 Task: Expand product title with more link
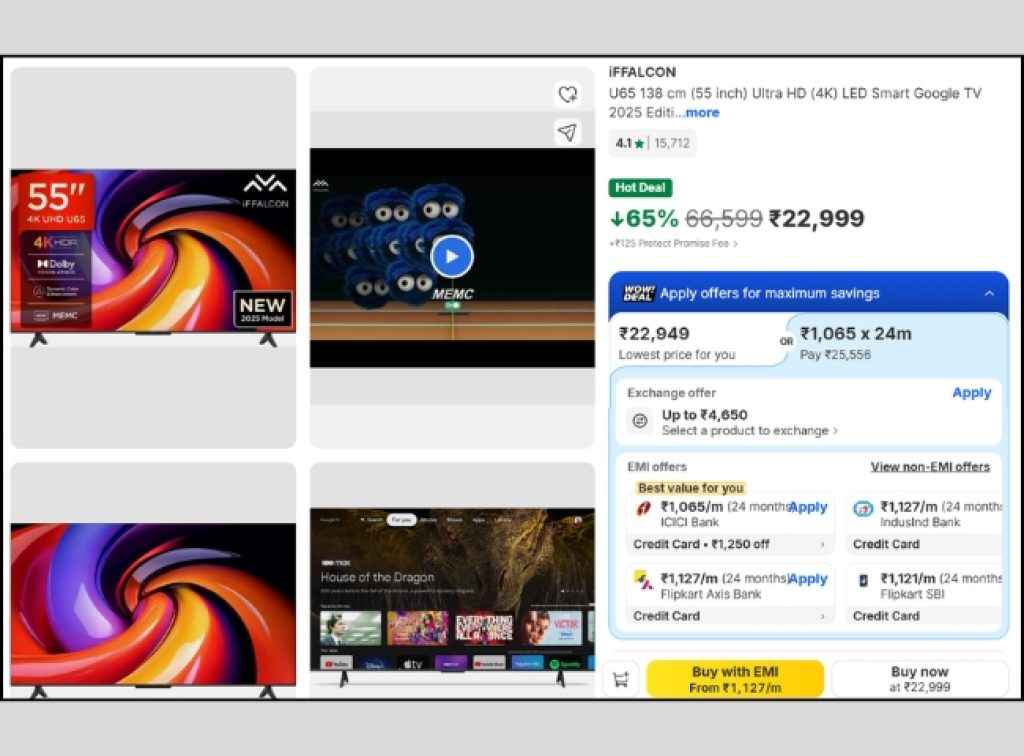pyautogui.click(x=702, y=112)
